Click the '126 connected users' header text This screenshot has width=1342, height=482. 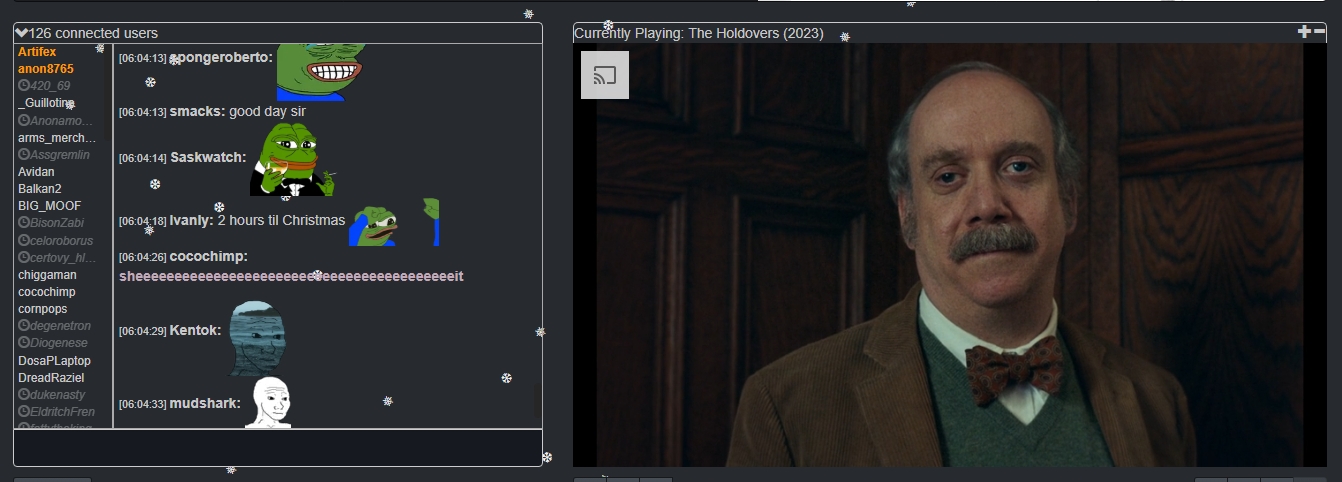click(93, 33)
